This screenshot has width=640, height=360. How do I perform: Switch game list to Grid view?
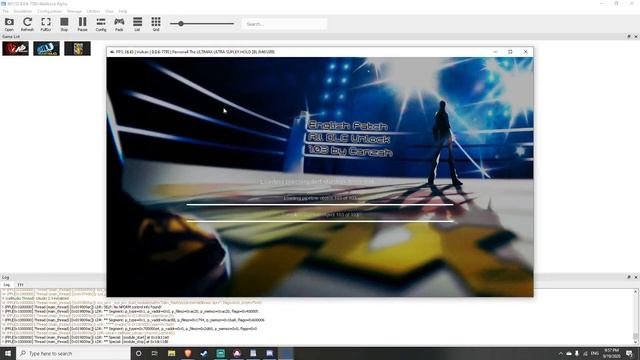pyautogui.click(x=156, y=24)
